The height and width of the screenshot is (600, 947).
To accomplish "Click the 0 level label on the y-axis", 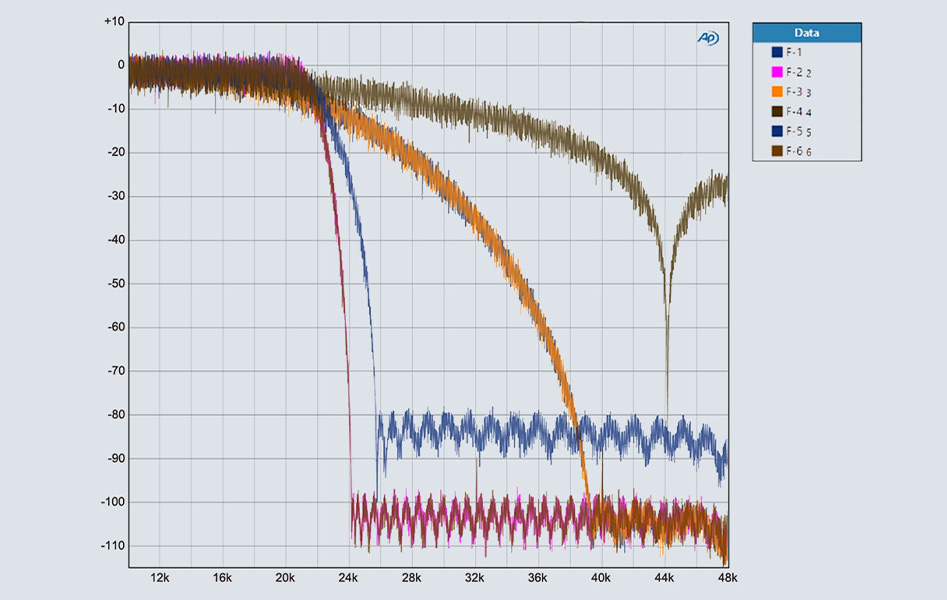I will point(121,65).
